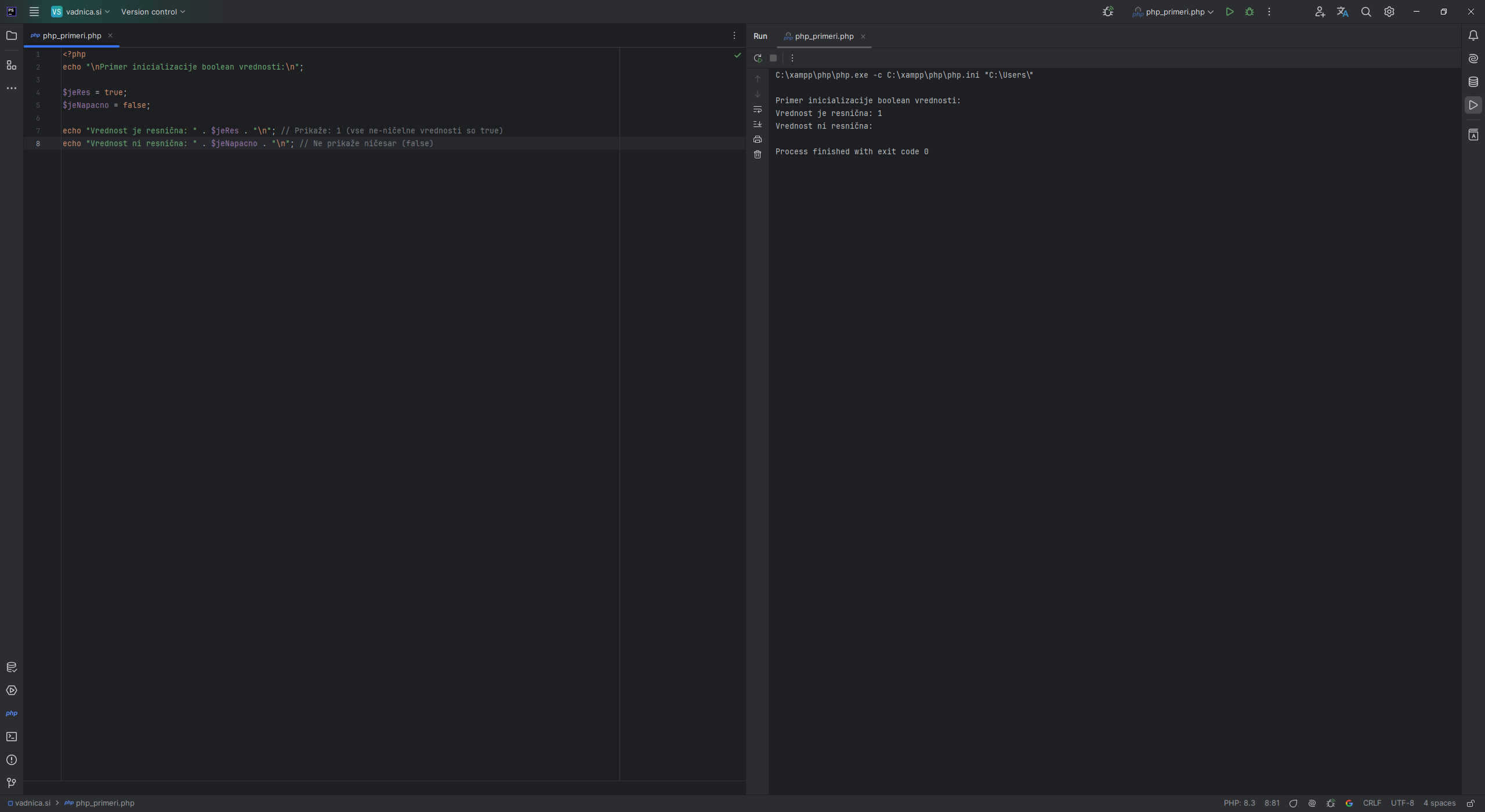
Task: Open the Version control dropdown
Action: tap(153, 12)
